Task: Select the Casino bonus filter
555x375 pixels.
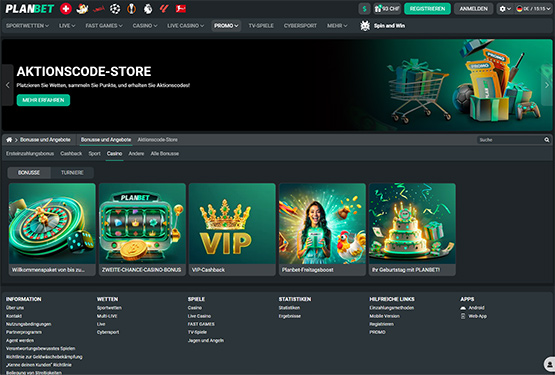Action: click(x=115, y=154)
